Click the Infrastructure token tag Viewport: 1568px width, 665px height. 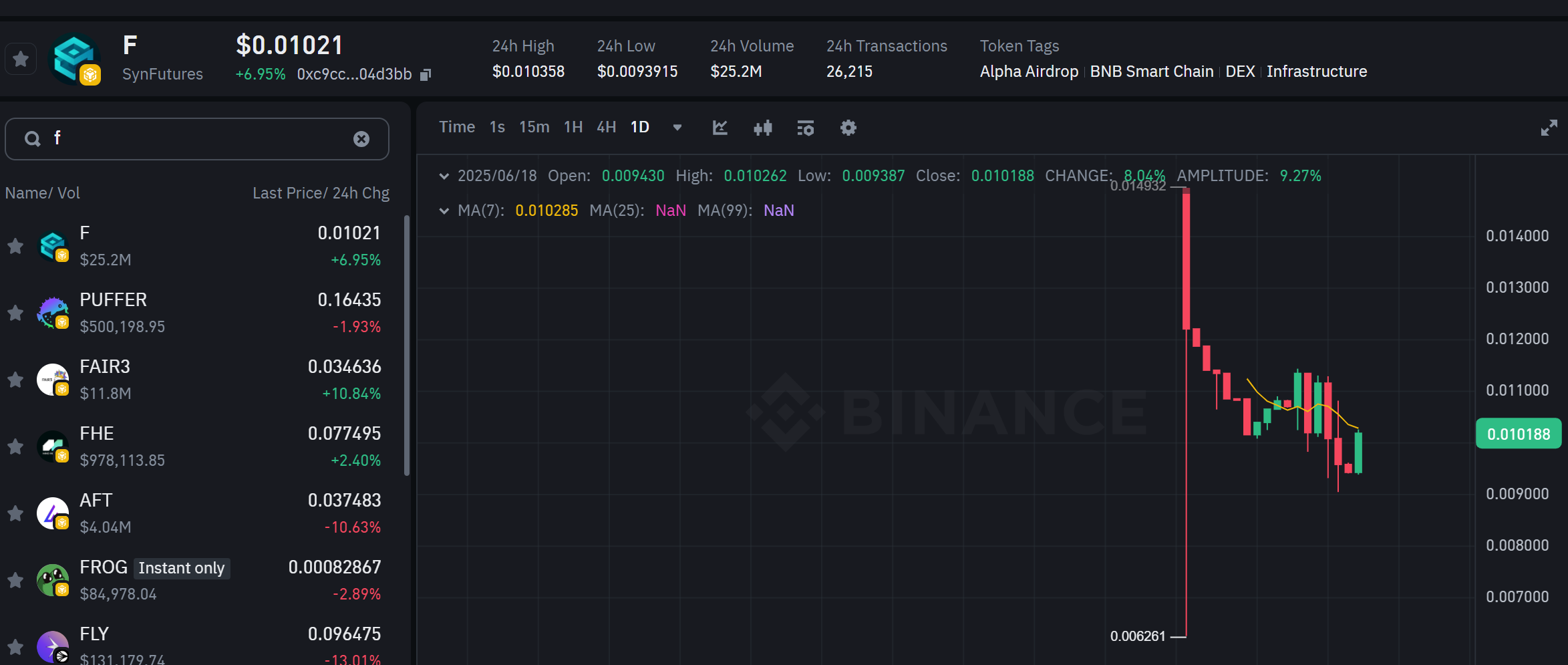[1317, 72]
